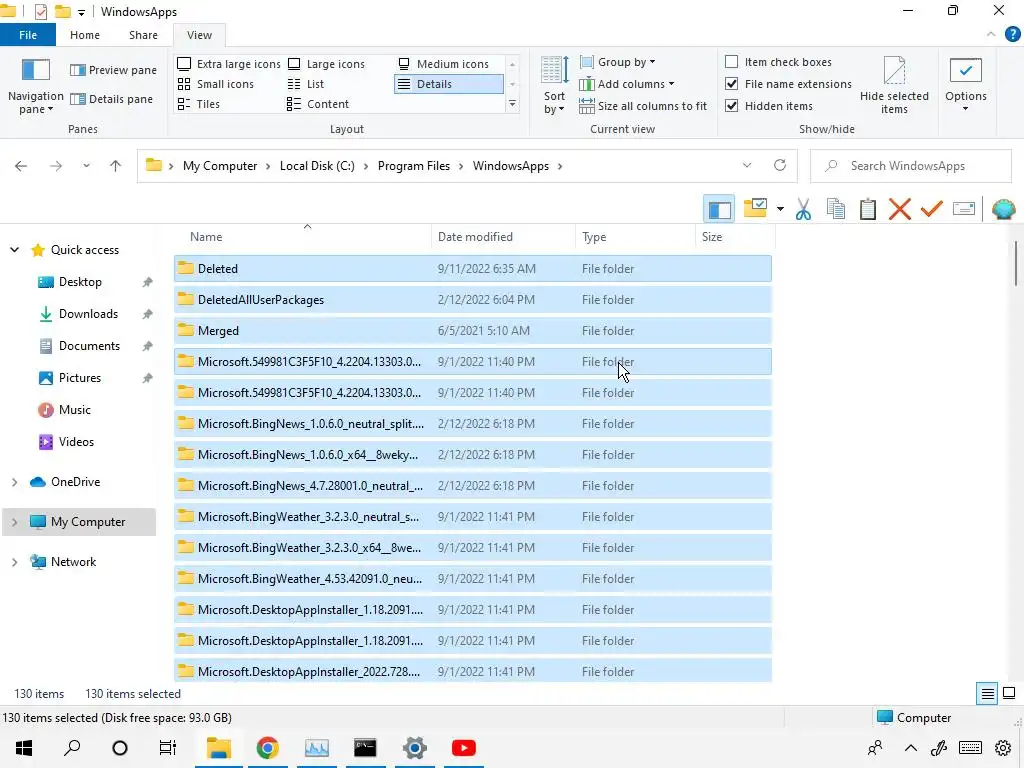
Task: Select the DeletedAllUserPackages folder
Action: tap(473, 300)
